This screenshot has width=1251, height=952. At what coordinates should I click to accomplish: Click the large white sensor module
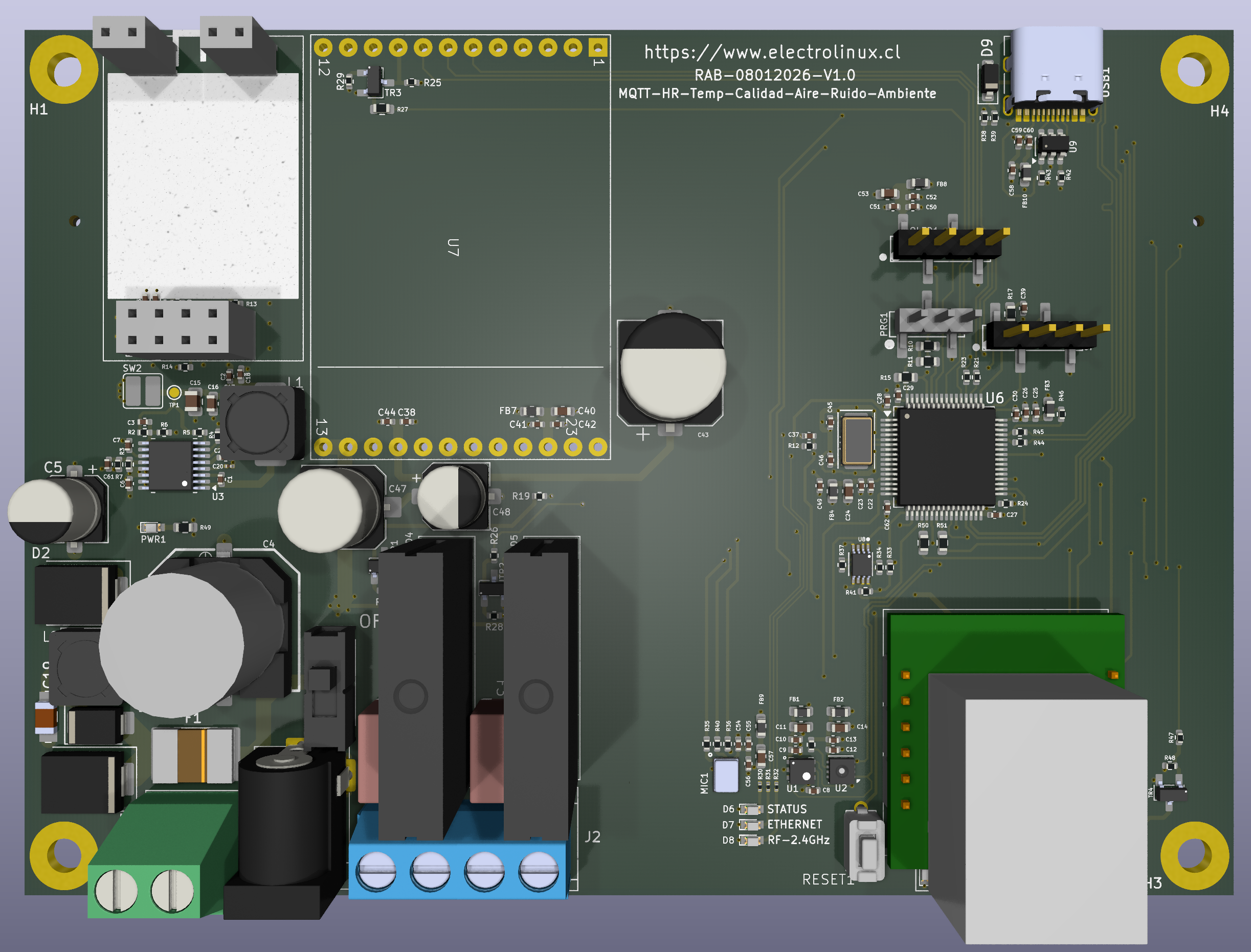click(203, 186)
